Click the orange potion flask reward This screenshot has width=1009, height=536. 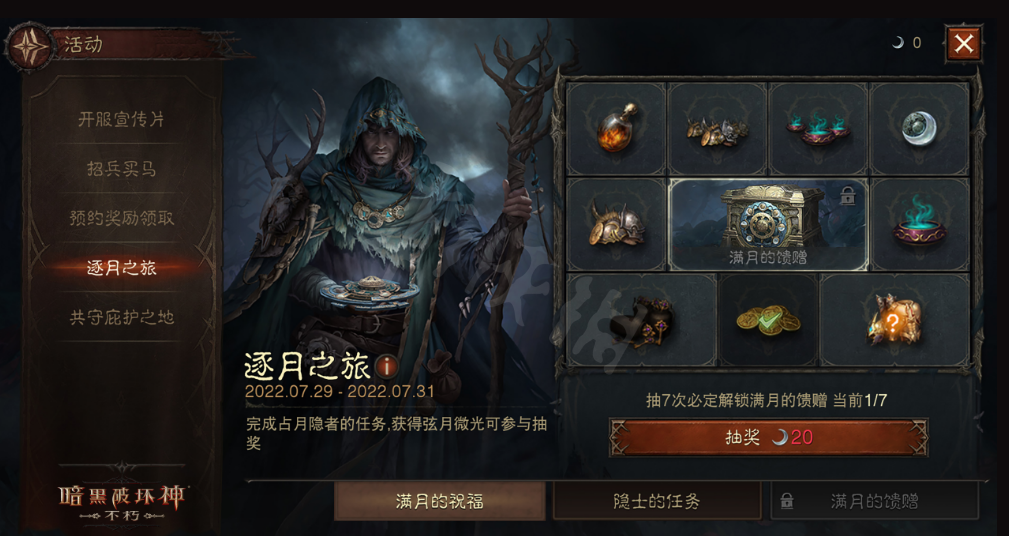pyautogui.click(x=616, y=128)
